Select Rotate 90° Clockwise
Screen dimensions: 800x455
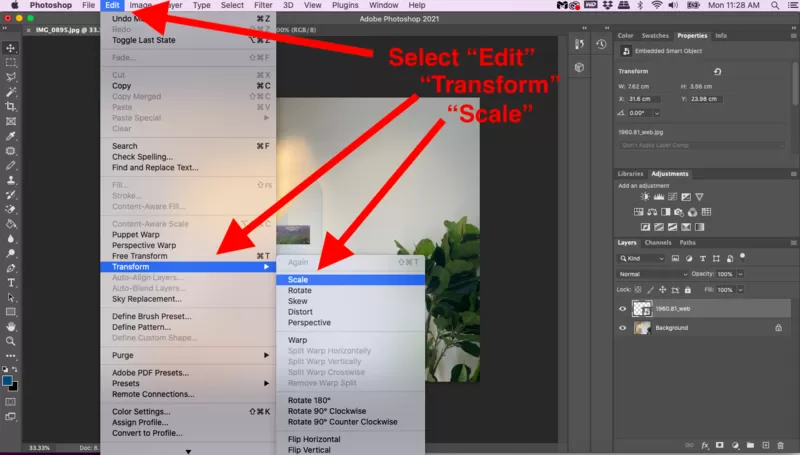coord(350,411)
